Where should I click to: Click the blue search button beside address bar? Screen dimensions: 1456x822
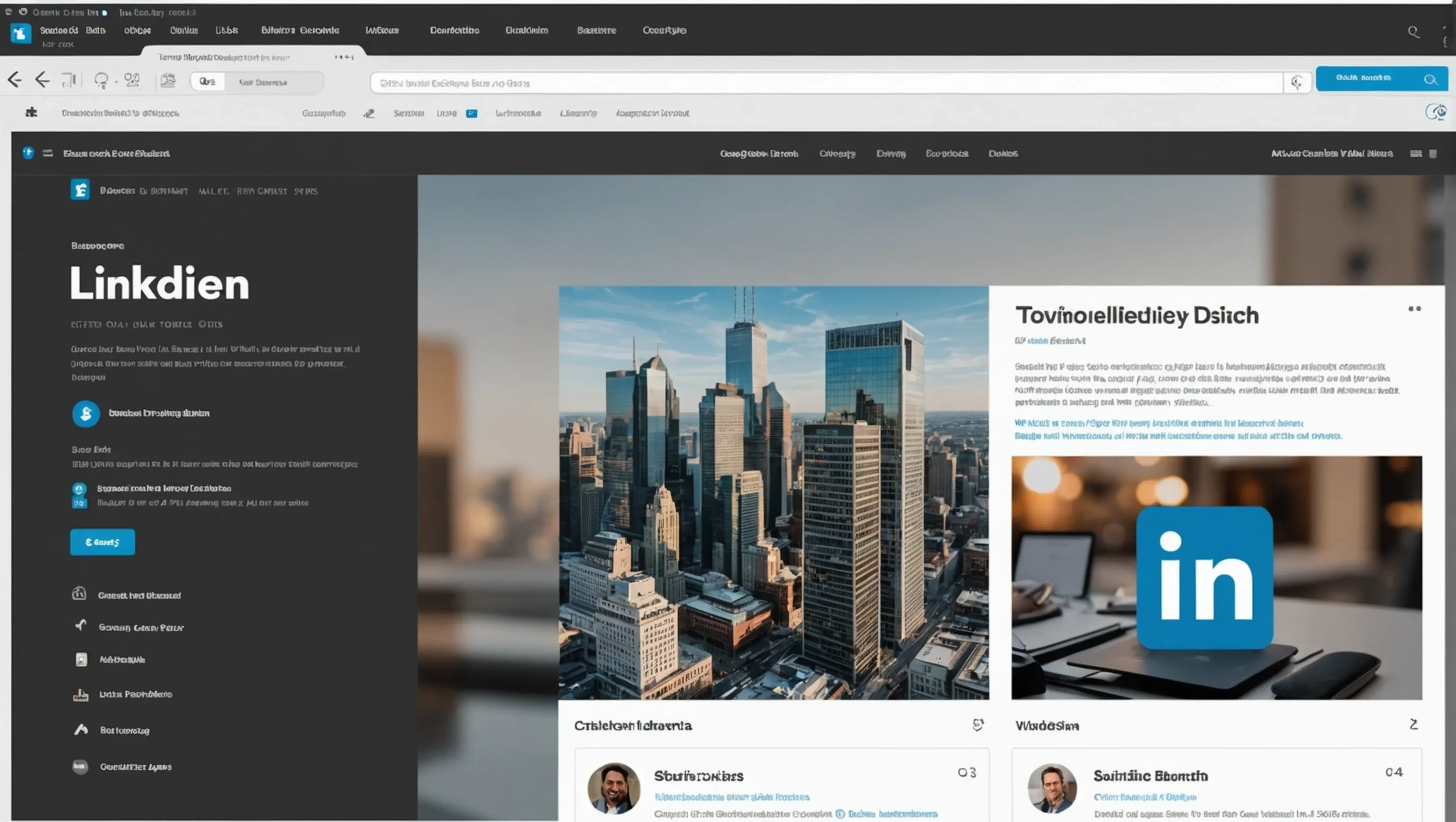tap(1382, 79)
